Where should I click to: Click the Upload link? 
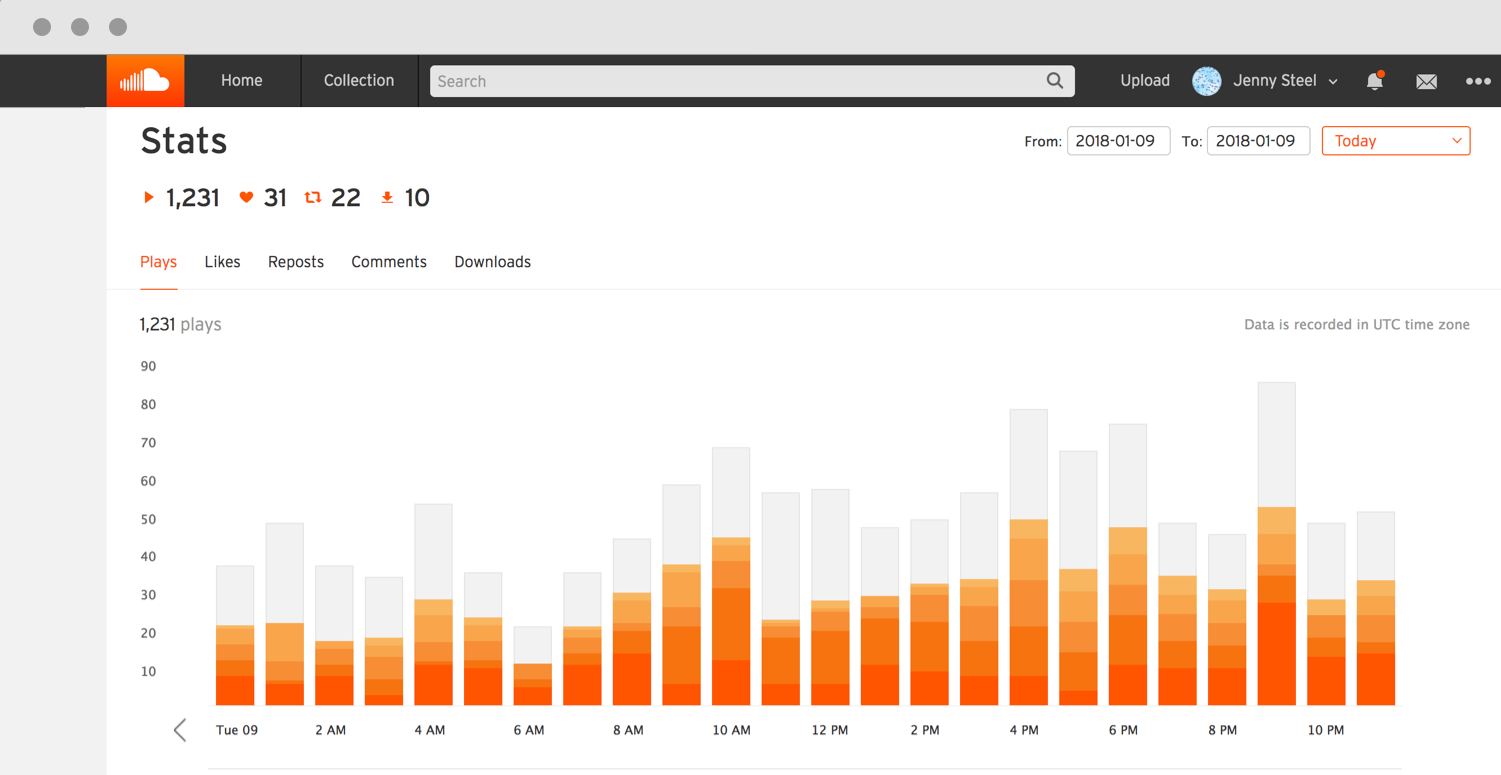click(x=1145, y=81)
